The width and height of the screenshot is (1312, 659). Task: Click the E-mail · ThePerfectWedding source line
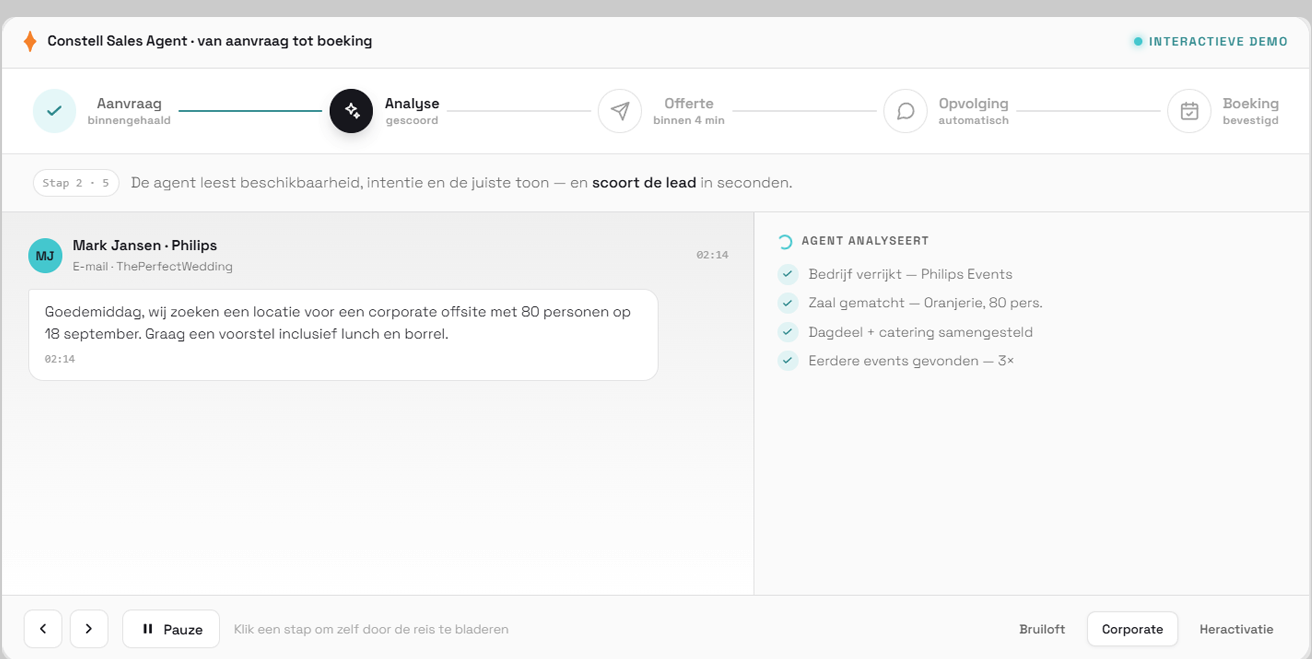pos(153,267)
